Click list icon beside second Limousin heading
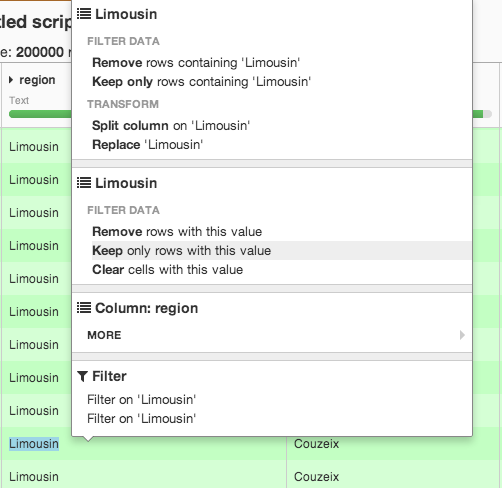Image resolution: width=502 pixels, height=488 pixels. click(x=84, y=183)
